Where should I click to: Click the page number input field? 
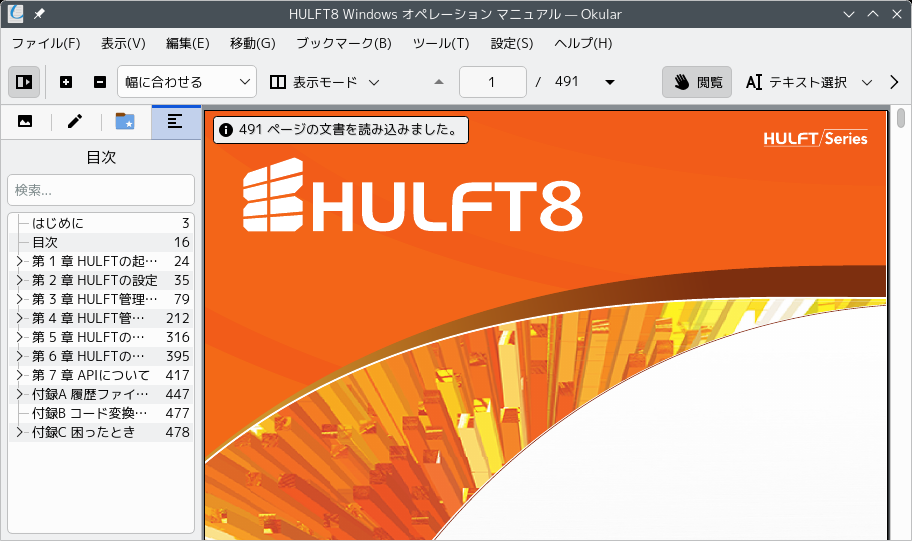tap(493, 82)
